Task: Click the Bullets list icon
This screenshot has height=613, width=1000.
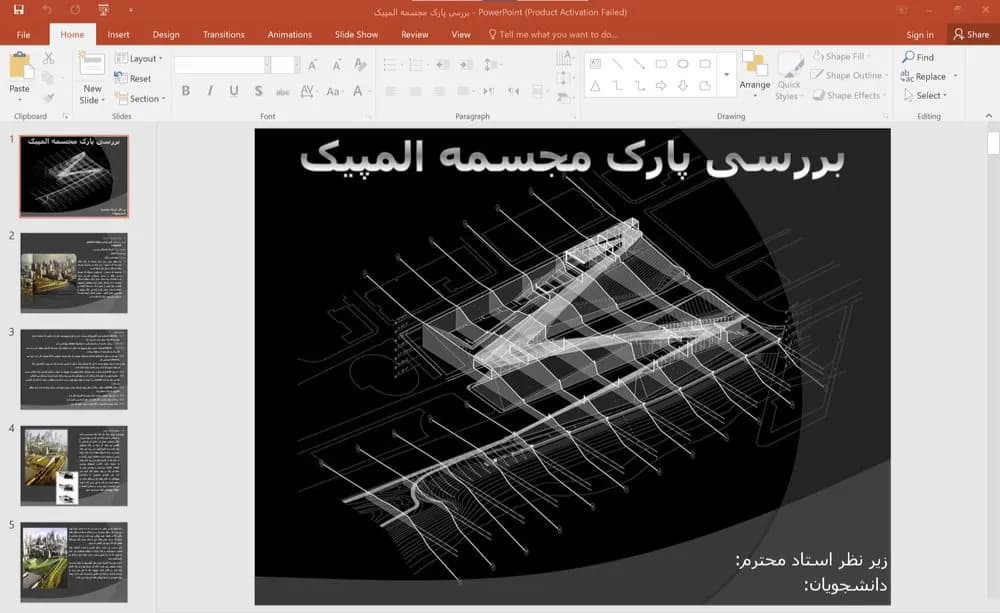Action: point(392,64)
